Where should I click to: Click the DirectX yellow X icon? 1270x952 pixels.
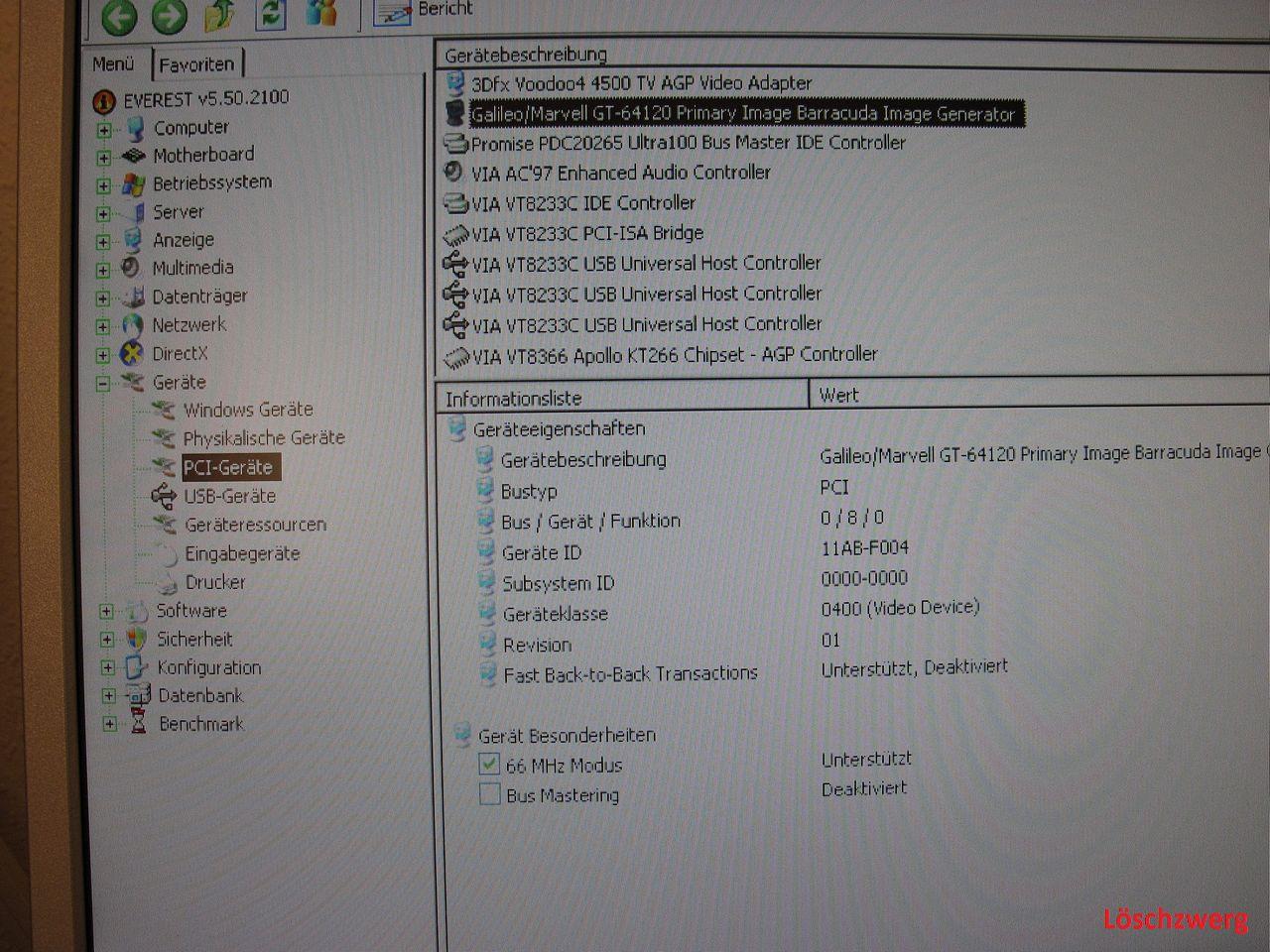click(x=131, y=354)
